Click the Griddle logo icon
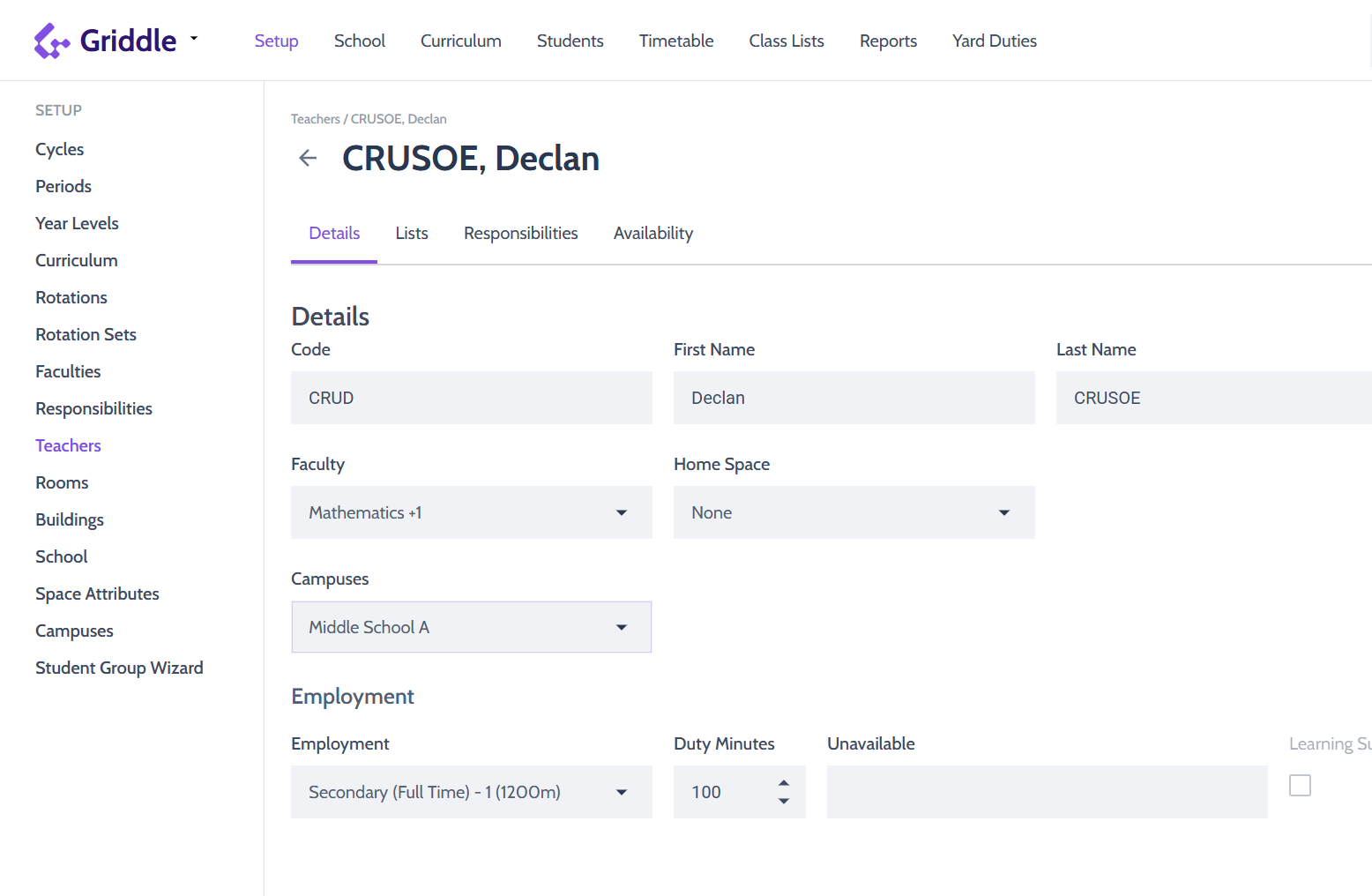 [52, 41]
